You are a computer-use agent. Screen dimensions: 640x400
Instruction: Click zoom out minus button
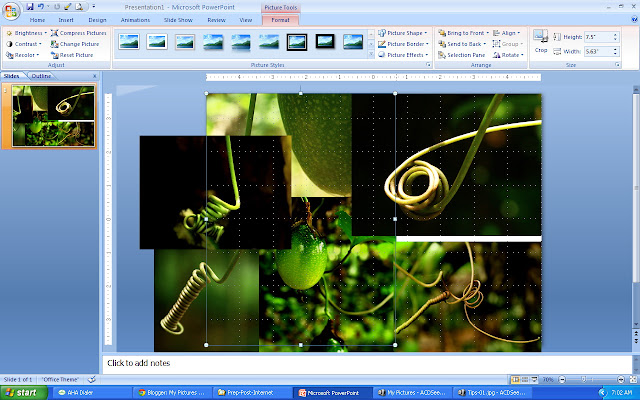562,380
